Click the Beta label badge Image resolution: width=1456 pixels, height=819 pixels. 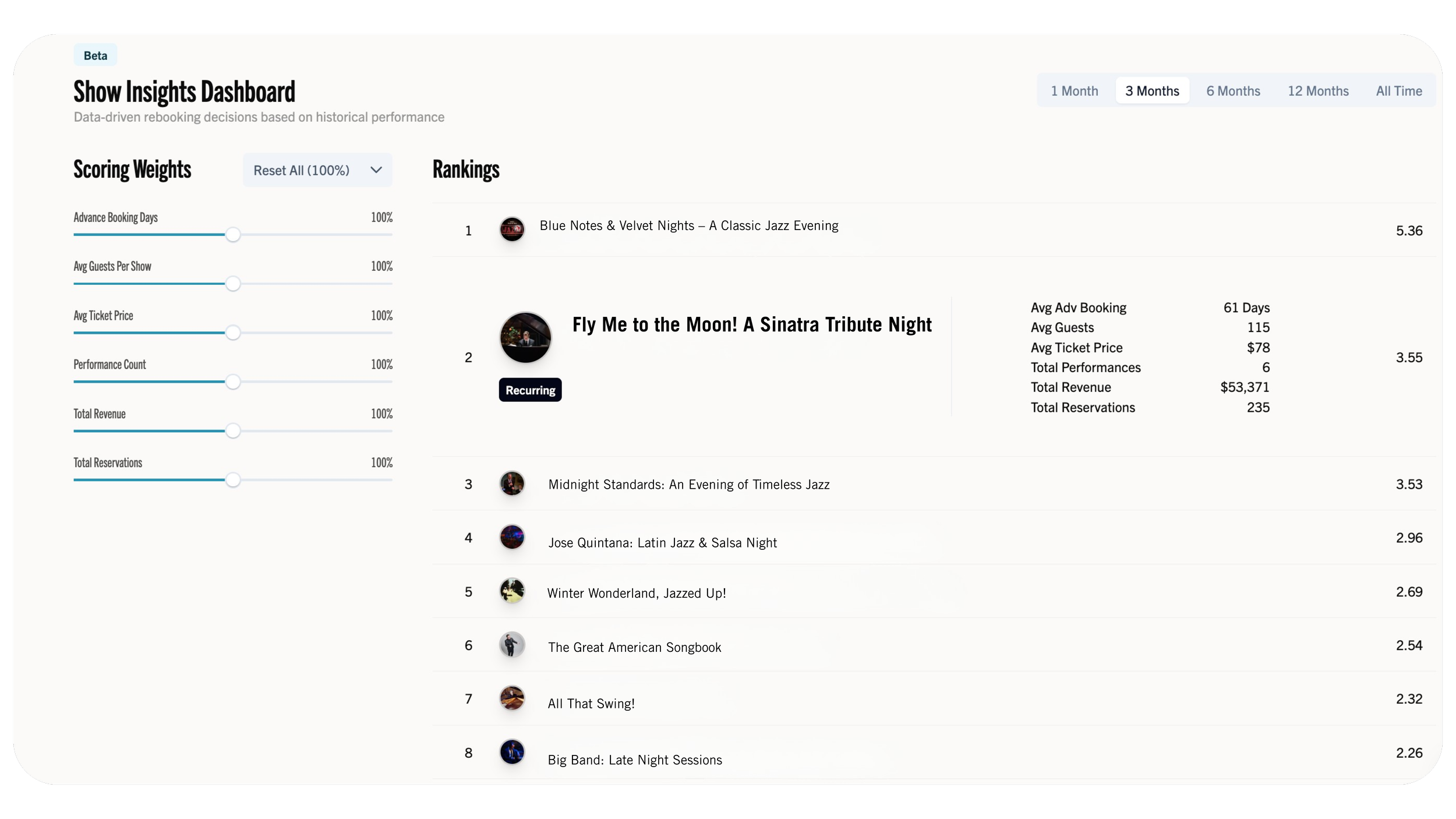(96, 55)
